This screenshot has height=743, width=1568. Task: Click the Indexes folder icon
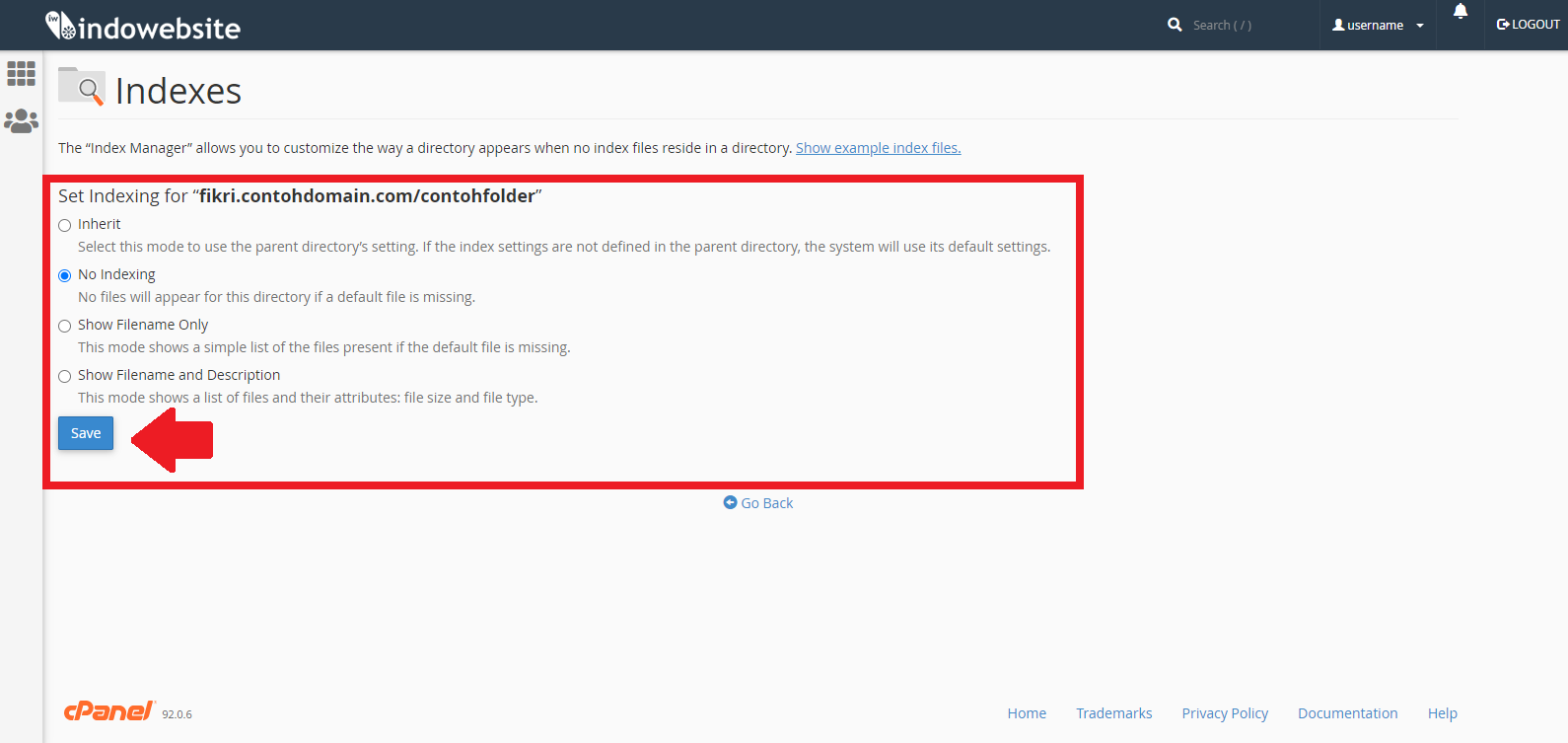coord(81,87)
